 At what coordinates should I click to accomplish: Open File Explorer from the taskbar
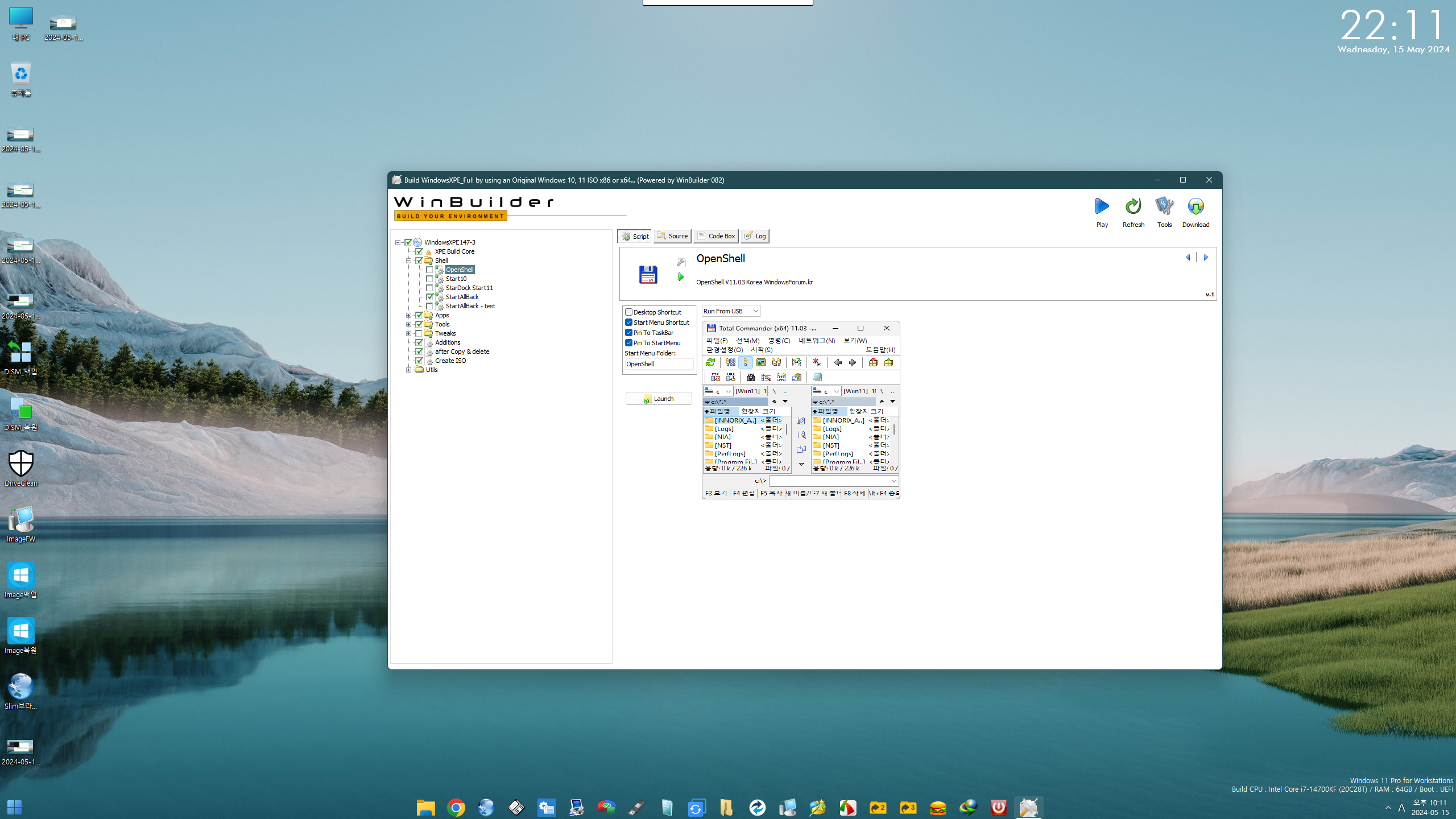point(425,808)
